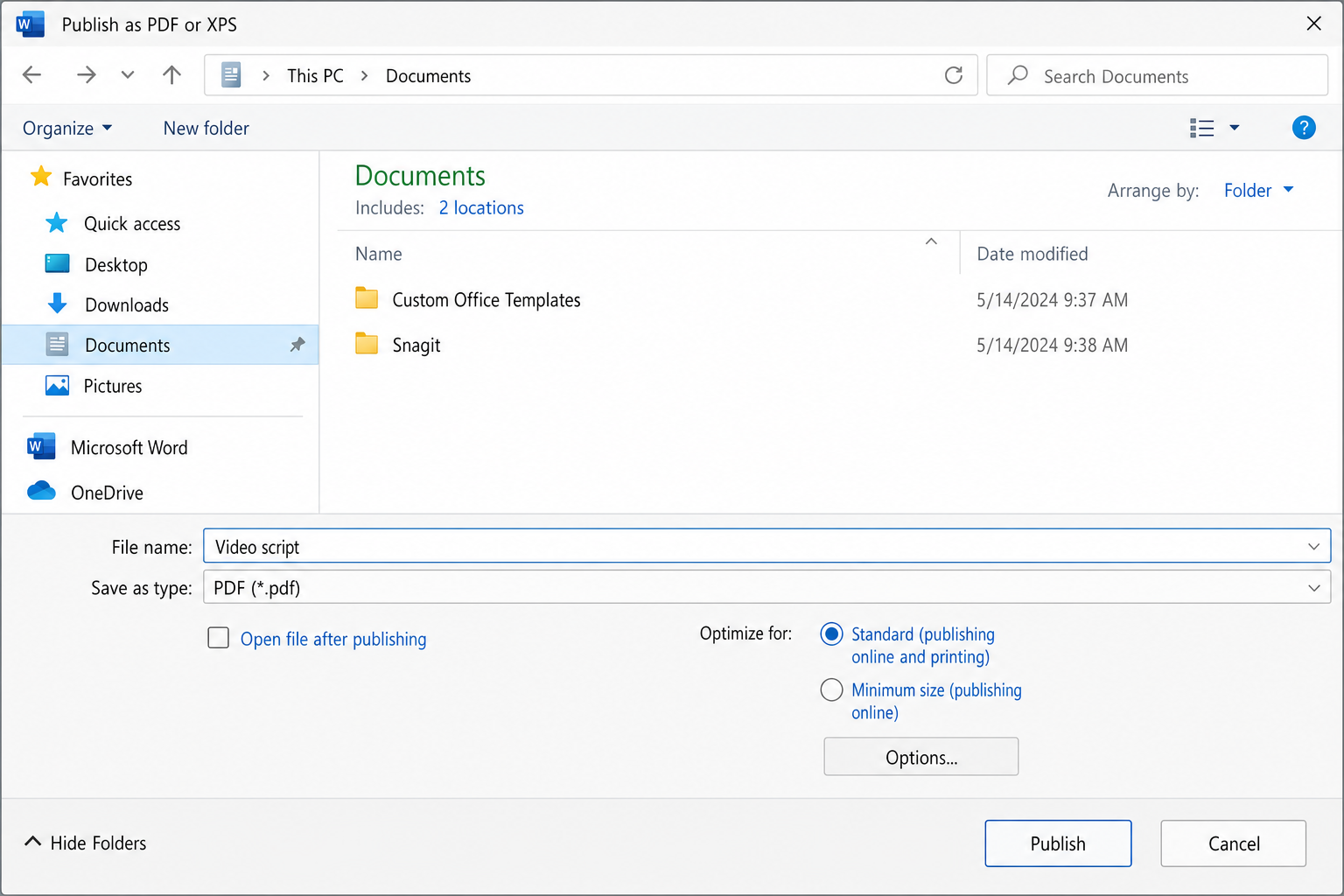This screenshot has width=1344, height=896.
Task: Select Desktop in navigation pane
Action: [x=116, y=265]
